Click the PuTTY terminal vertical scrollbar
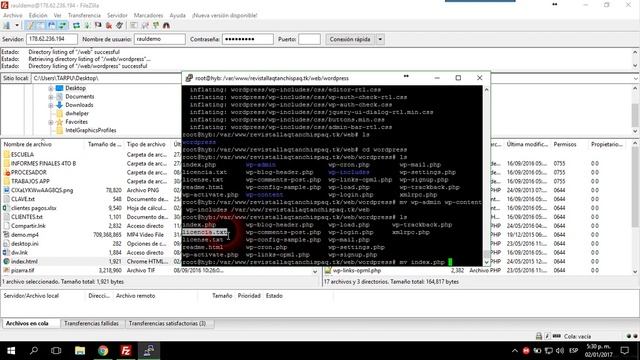The height and width of the screenshot is (360, 640). [x=486, y=176]
